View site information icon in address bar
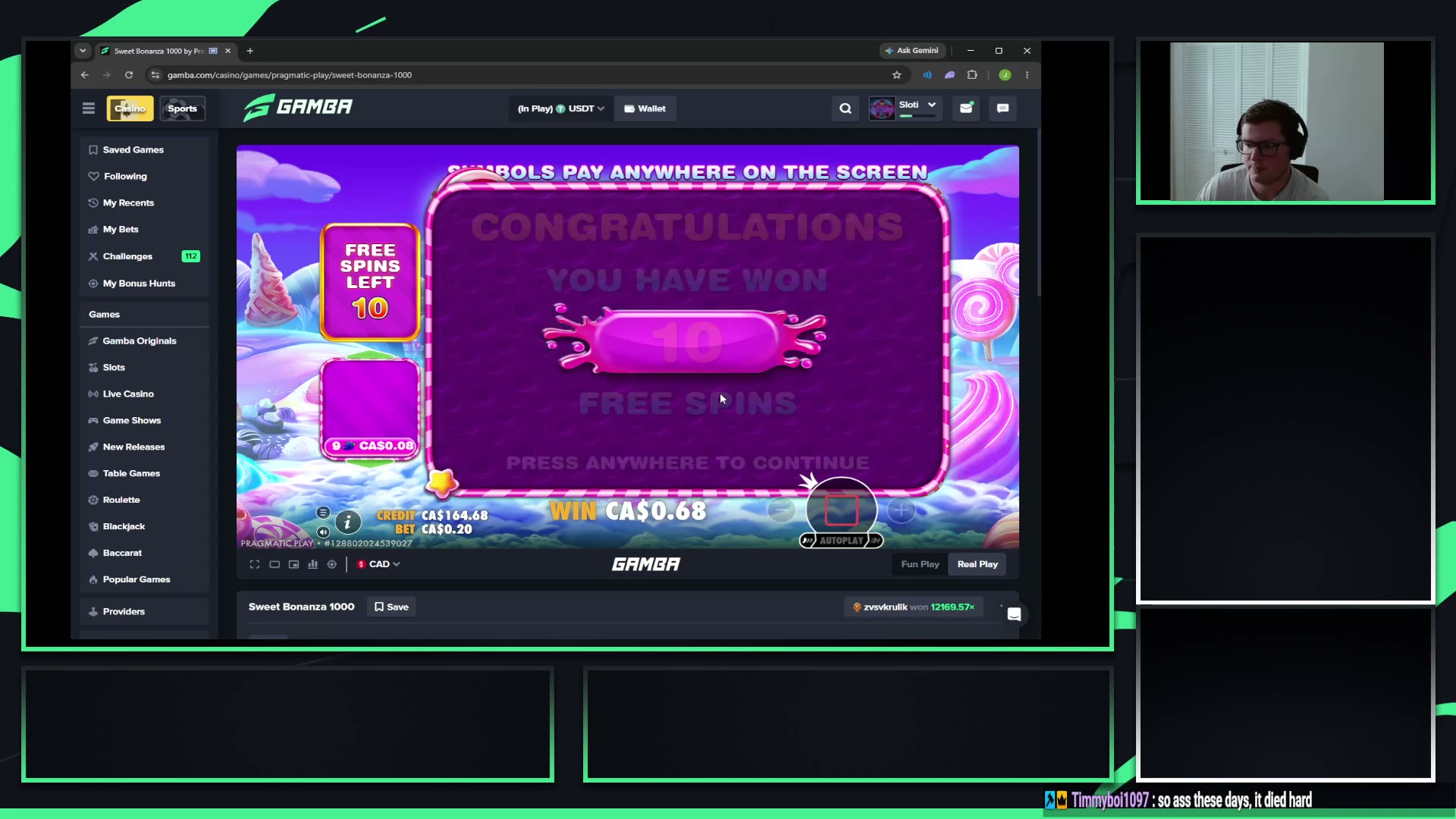Image resolution: width=1456 pixels, height=819 pixels. tap(155, 75)
